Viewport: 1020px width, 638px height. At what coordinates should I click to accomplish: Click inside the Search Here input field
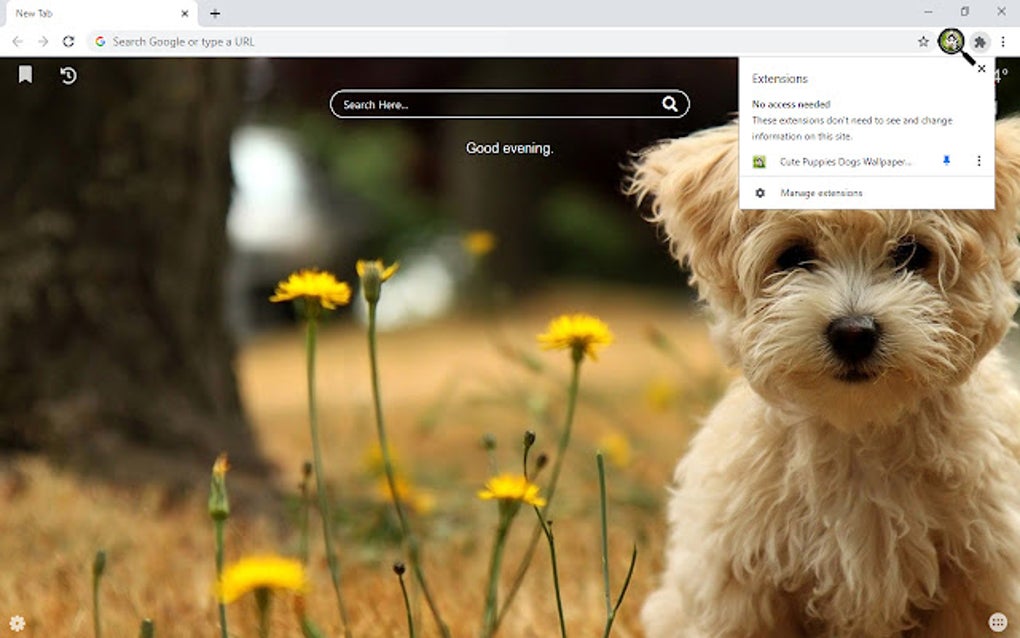(470, 103)
